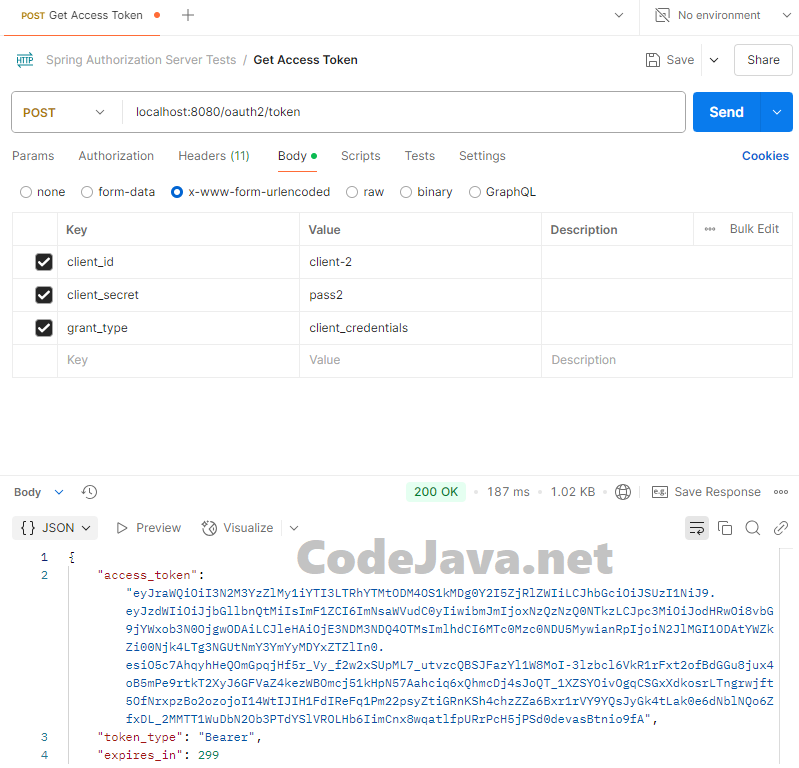Select the raw body option
The width and height of the screenshot is (799, 768).
pyautogui.click(x=352, y=192)
